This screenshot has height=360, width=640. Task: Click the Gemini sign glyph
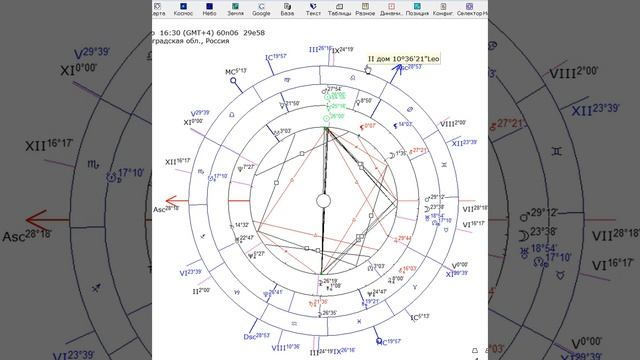click(x=444, y=165)
